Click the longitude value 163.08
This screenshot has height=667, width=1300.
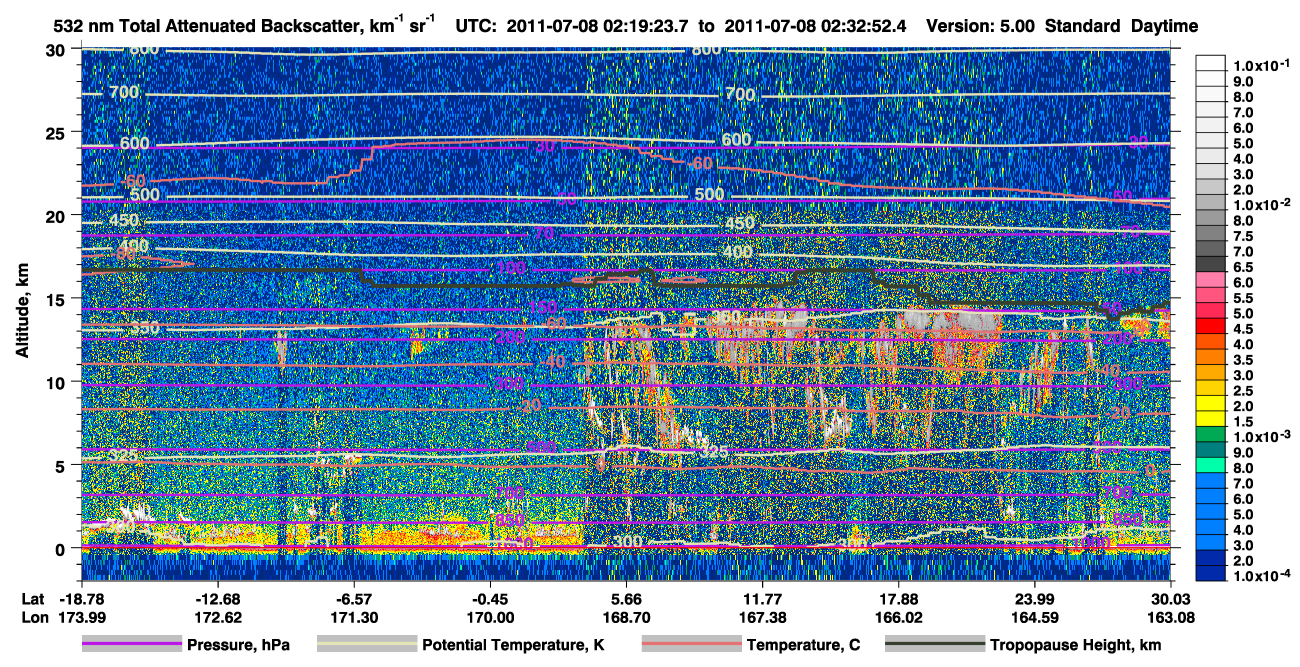(x=1170, y=617)
